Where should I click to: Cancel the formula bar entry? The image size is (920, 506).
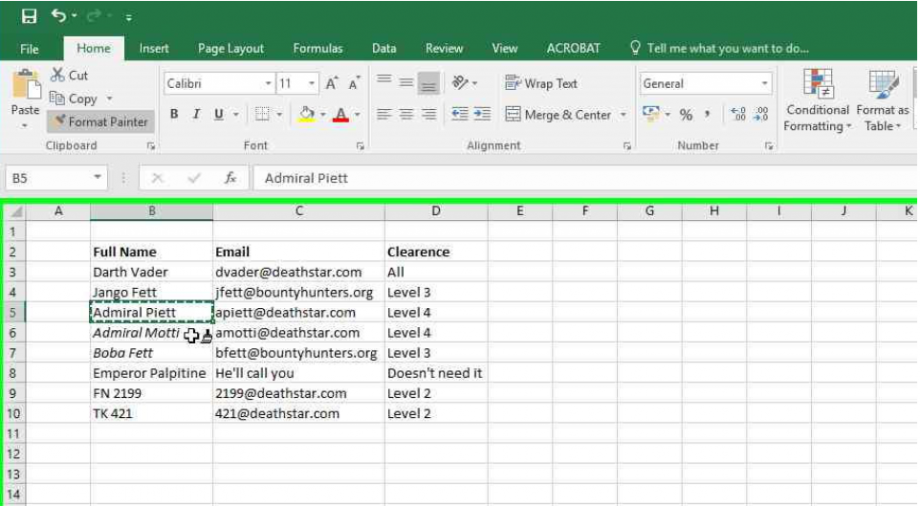[157, 178]
